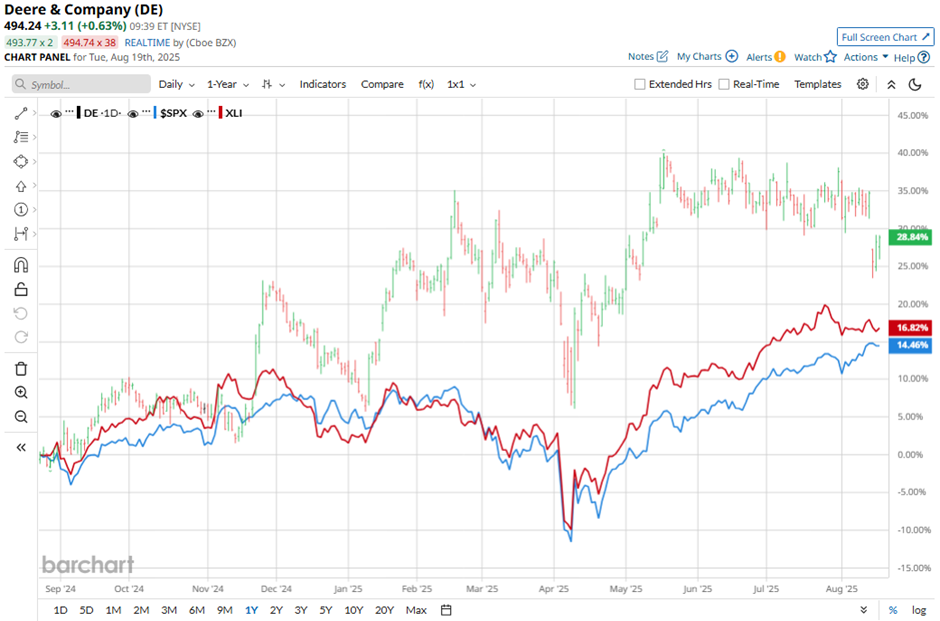
Task: Open the Templates menu
Action: click(x=818, y=85)
